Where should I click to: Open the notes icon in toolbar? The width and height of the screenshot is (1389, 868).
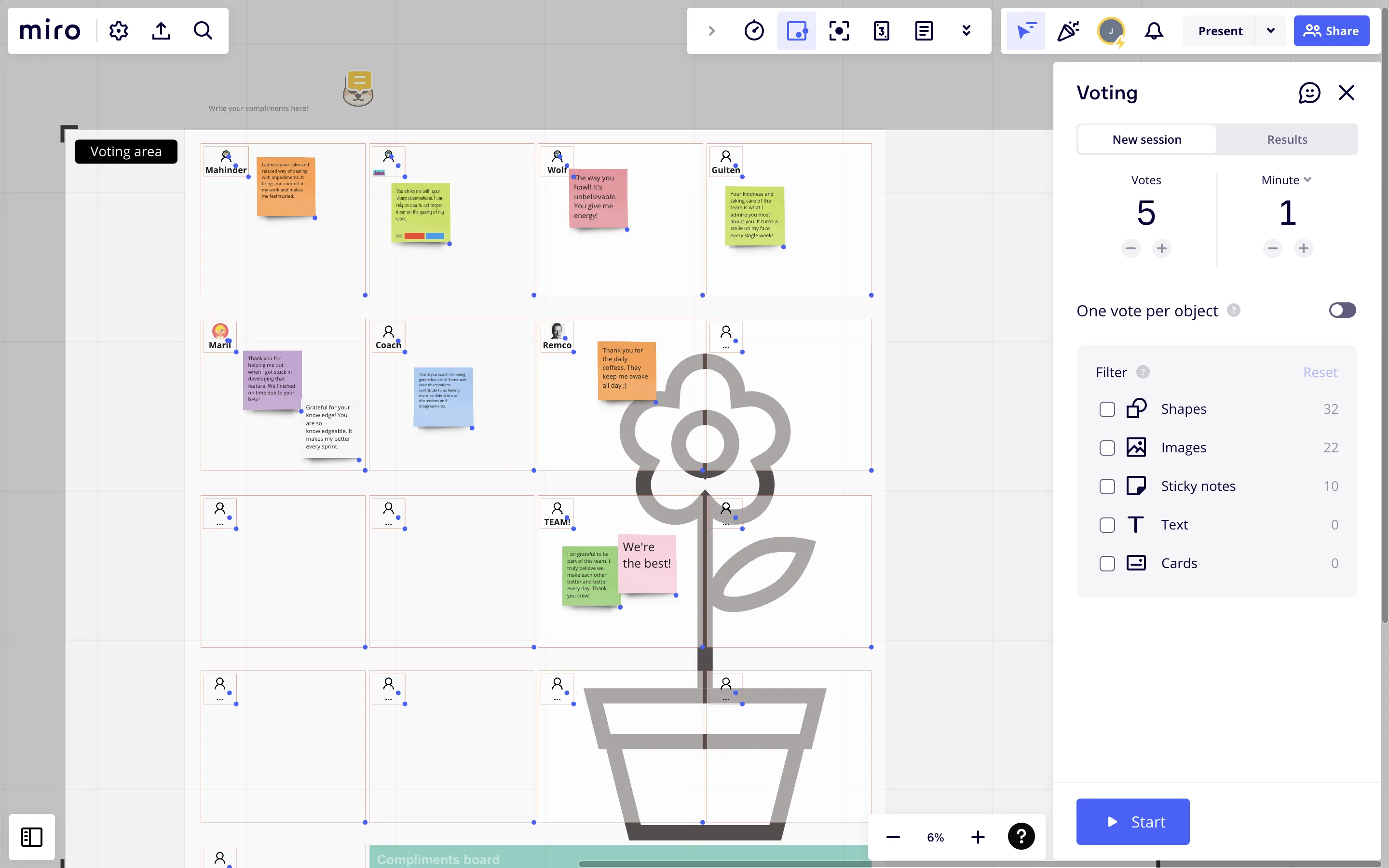[x=924, y=31]
